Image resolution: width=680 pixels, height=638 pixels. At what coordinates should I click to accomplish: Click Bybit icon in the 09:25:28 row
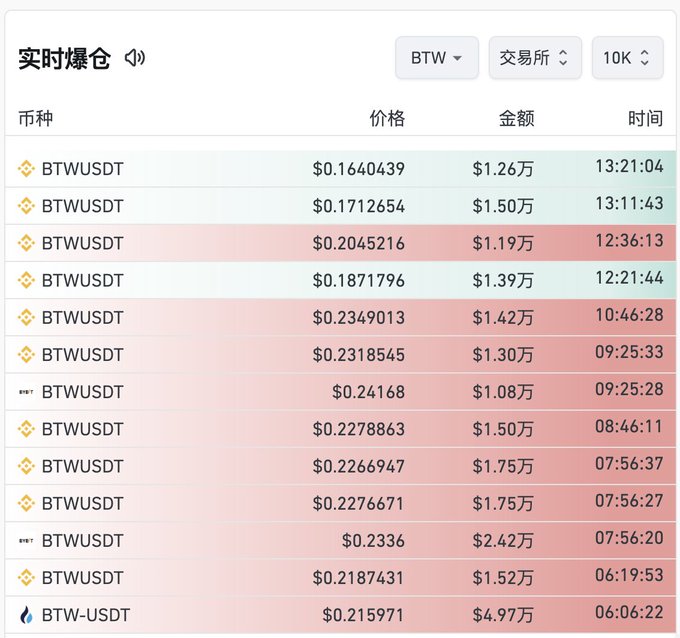tap(26, 392)
